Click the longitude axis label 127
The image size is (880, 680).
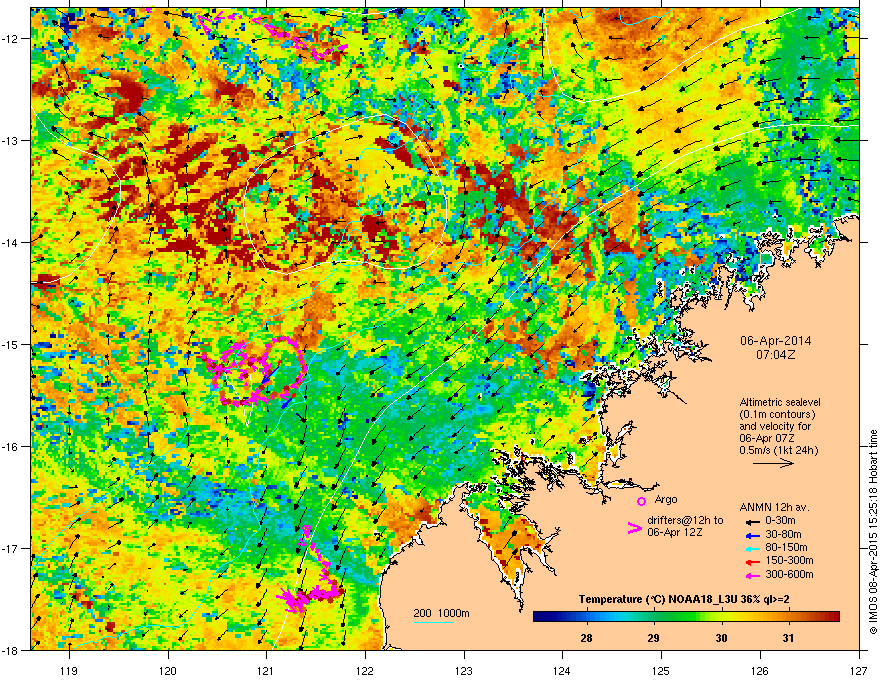[x=859, y=670]
